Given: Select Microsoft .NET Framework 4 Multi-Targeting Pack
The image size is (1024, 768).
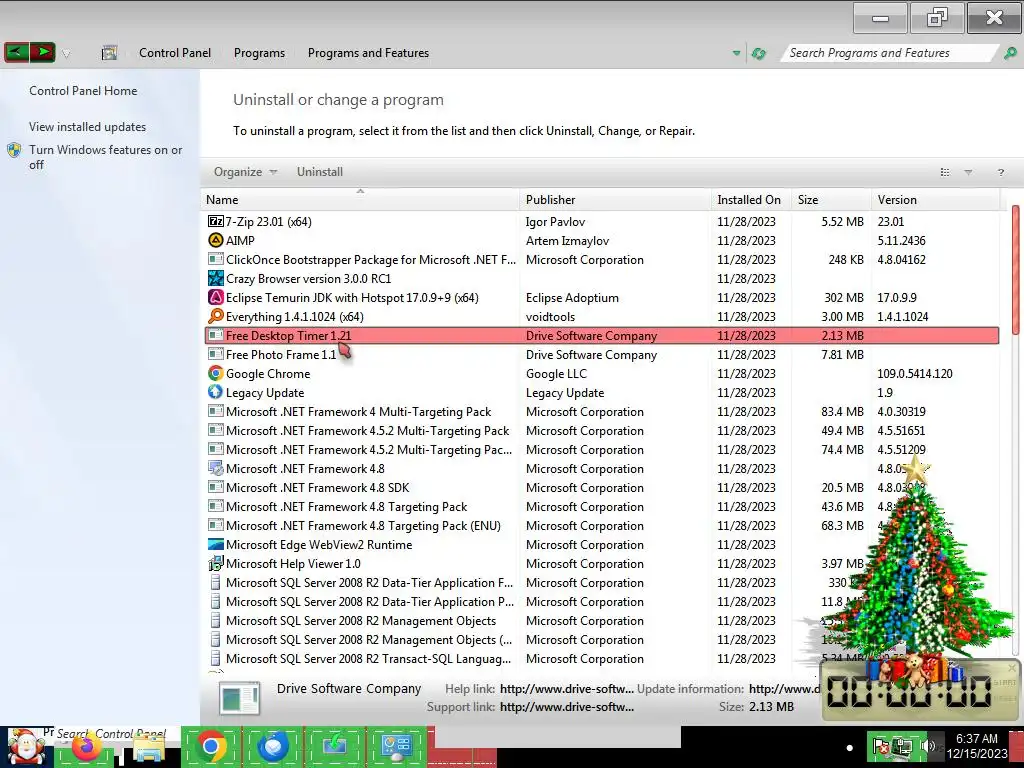Looking at the screenshot, I should pos(601,412).
